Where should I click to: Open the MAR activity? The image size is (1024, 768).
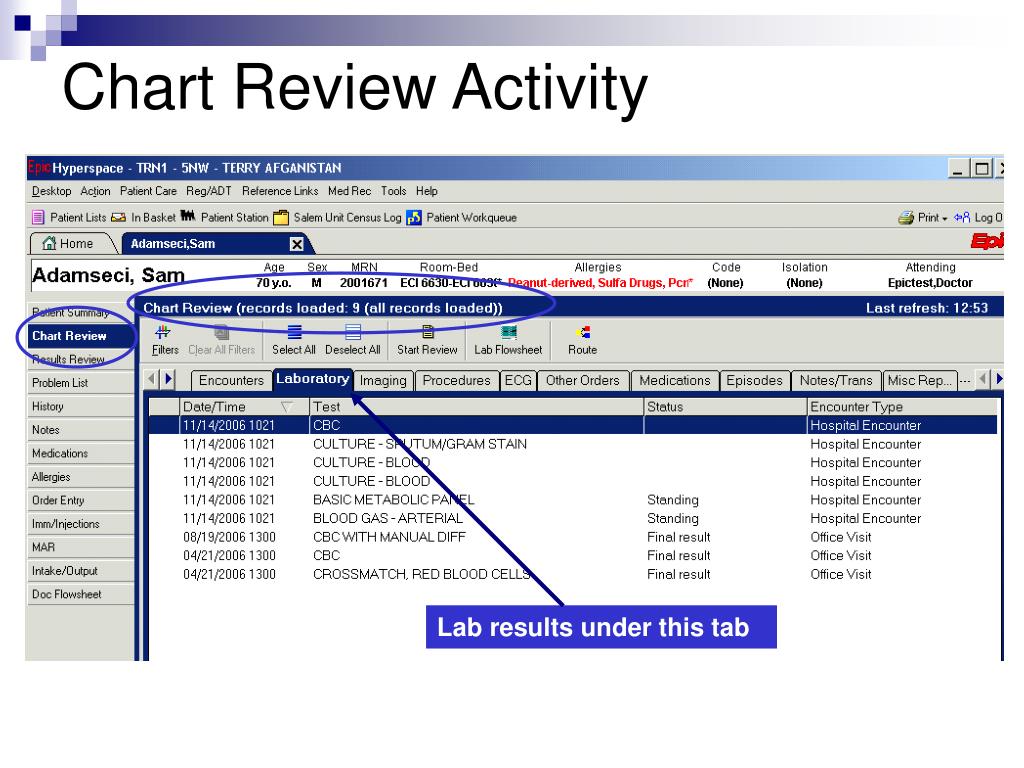click(80, 547)
